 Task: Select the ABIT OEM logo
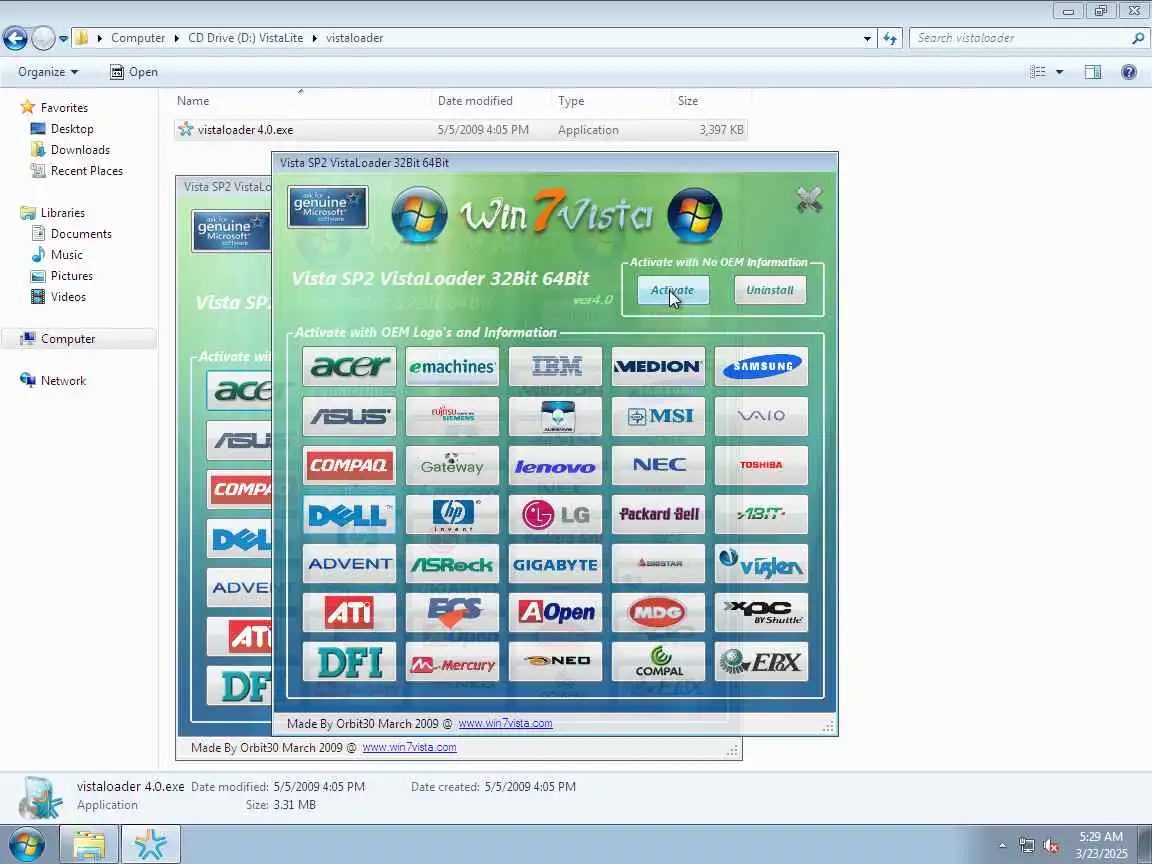[x=761, y=514]
